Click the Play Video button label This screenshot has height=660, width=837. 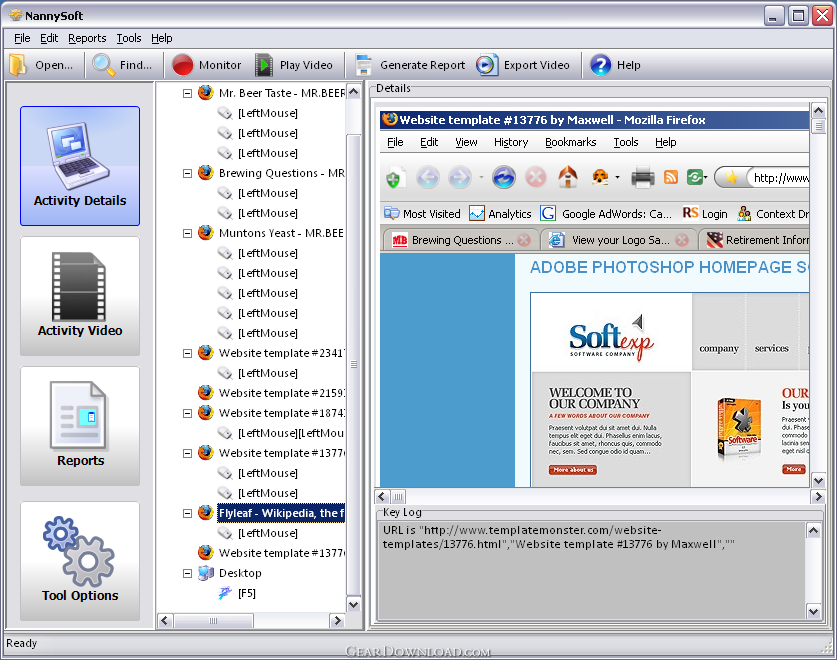[306, 65]
